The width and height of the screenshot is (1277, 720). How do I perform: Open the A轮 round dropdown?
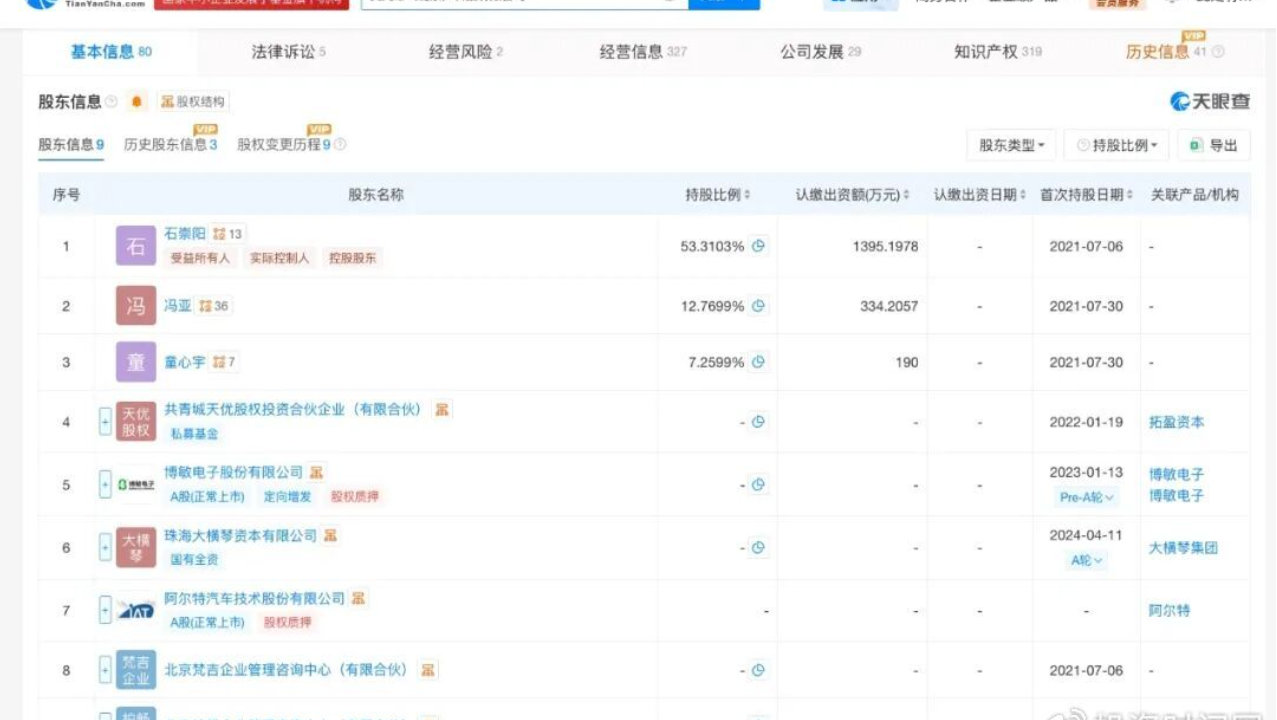point(1087,560)
